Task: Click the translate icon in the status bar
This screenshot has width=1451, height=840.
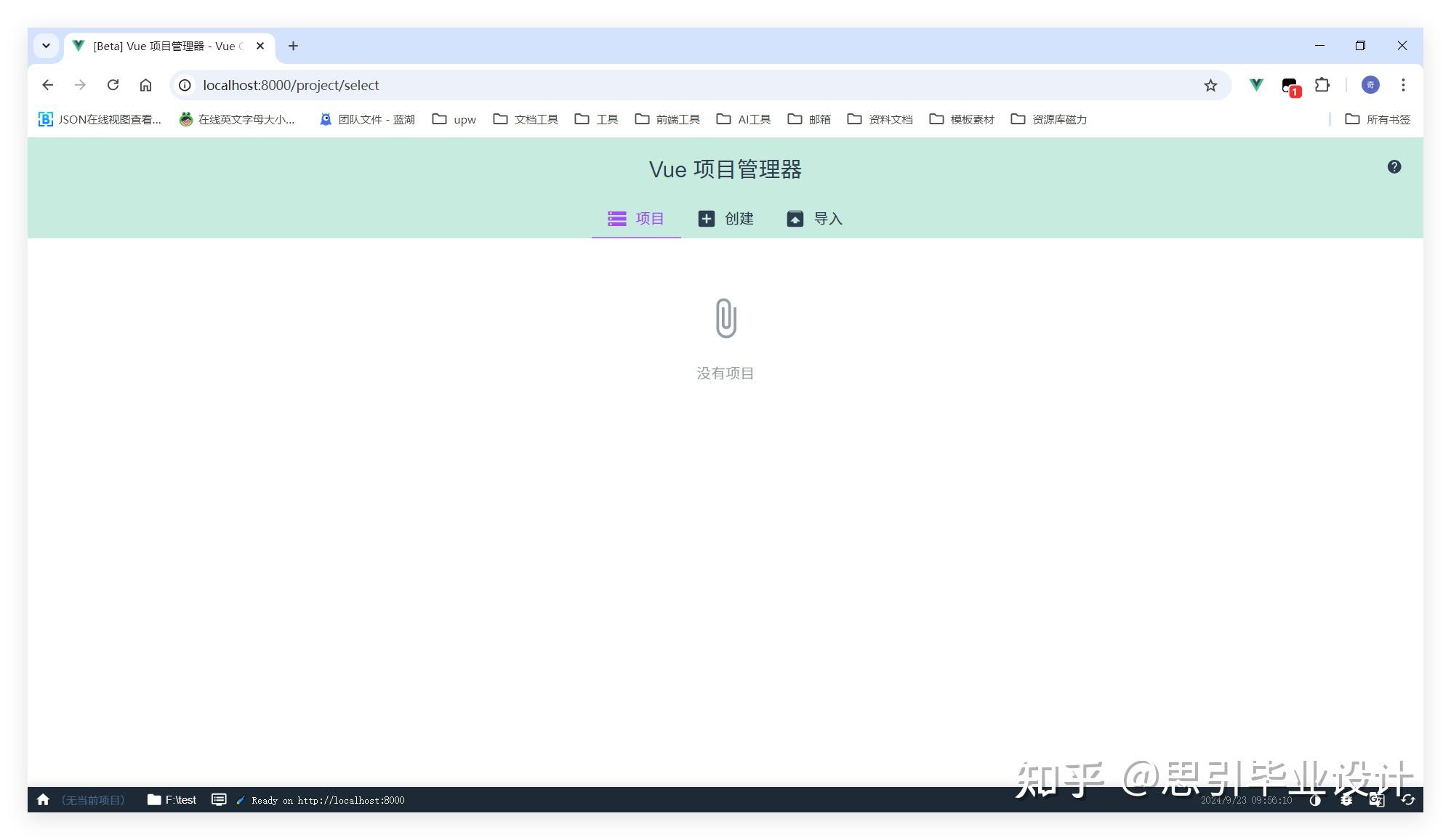Action: (1377, 800)
